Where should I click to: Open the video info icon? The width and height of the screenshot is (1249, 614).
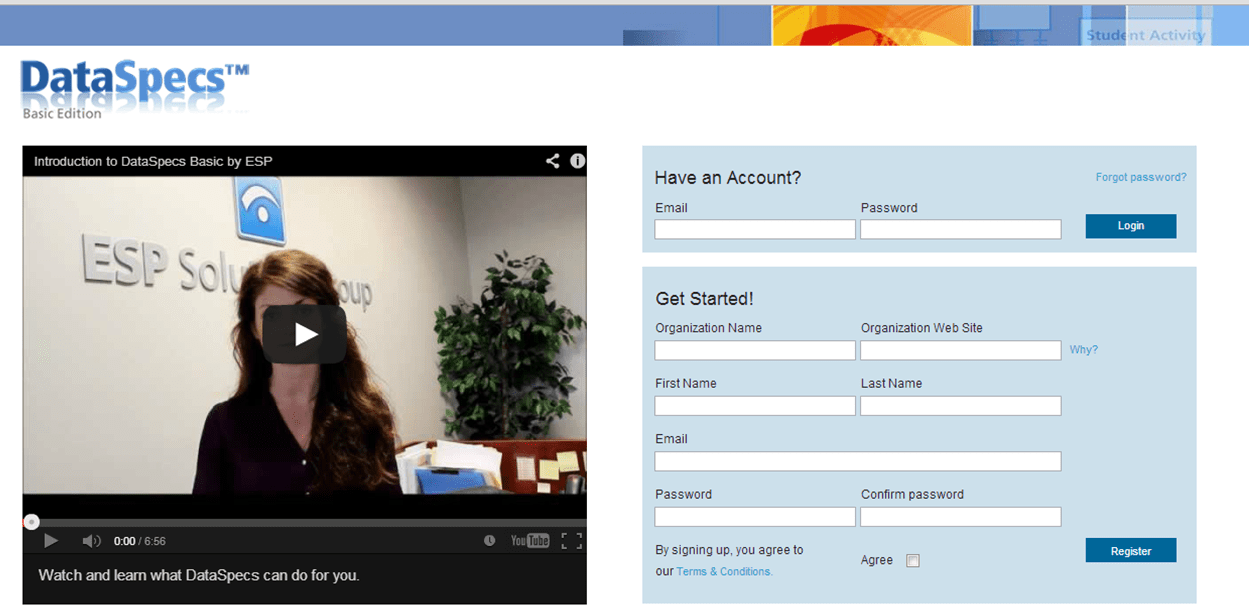(577, 161)
